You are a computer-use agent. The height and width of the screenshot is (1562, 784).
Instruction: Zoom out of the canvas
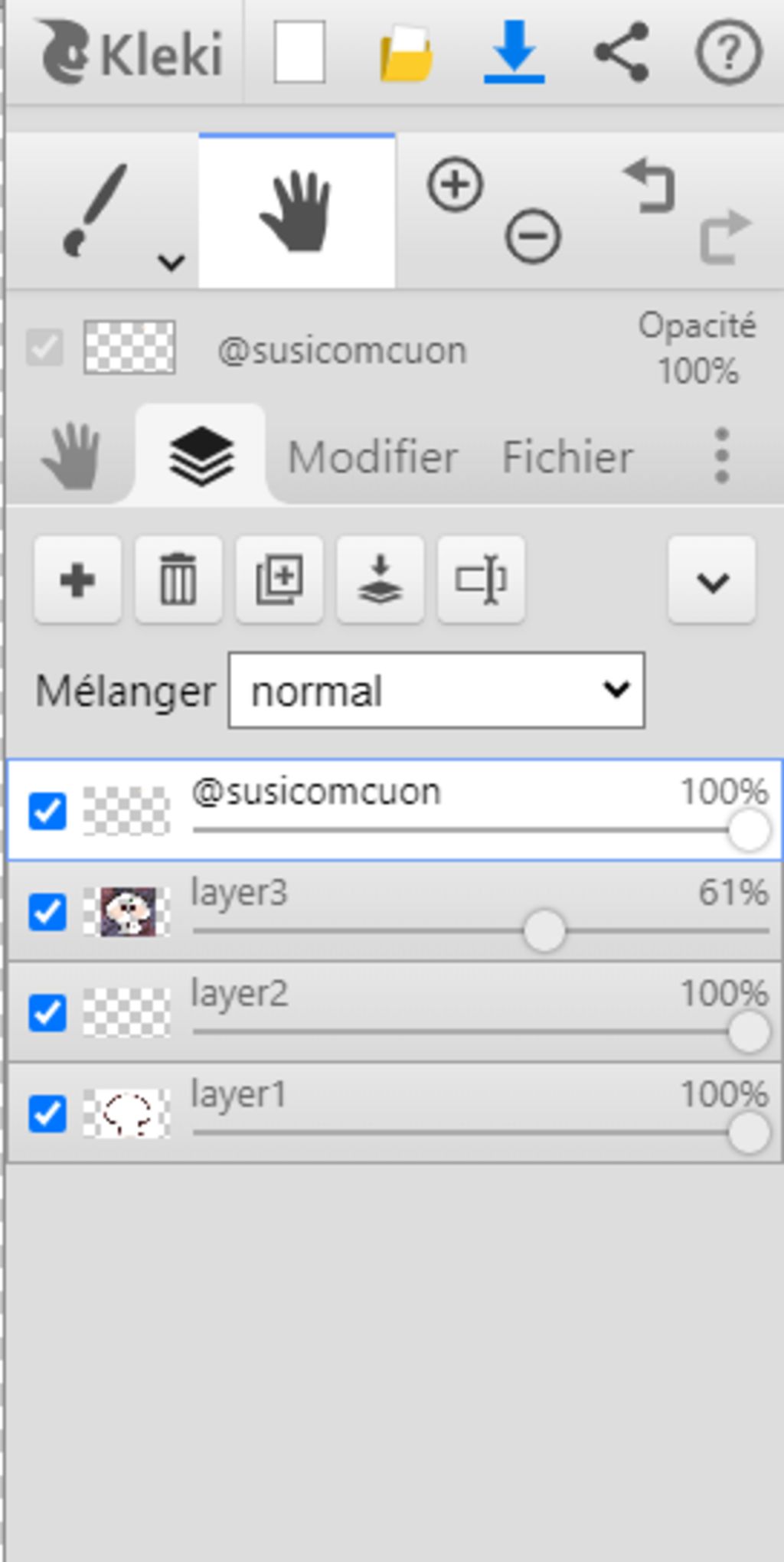(x=533, y=236)
